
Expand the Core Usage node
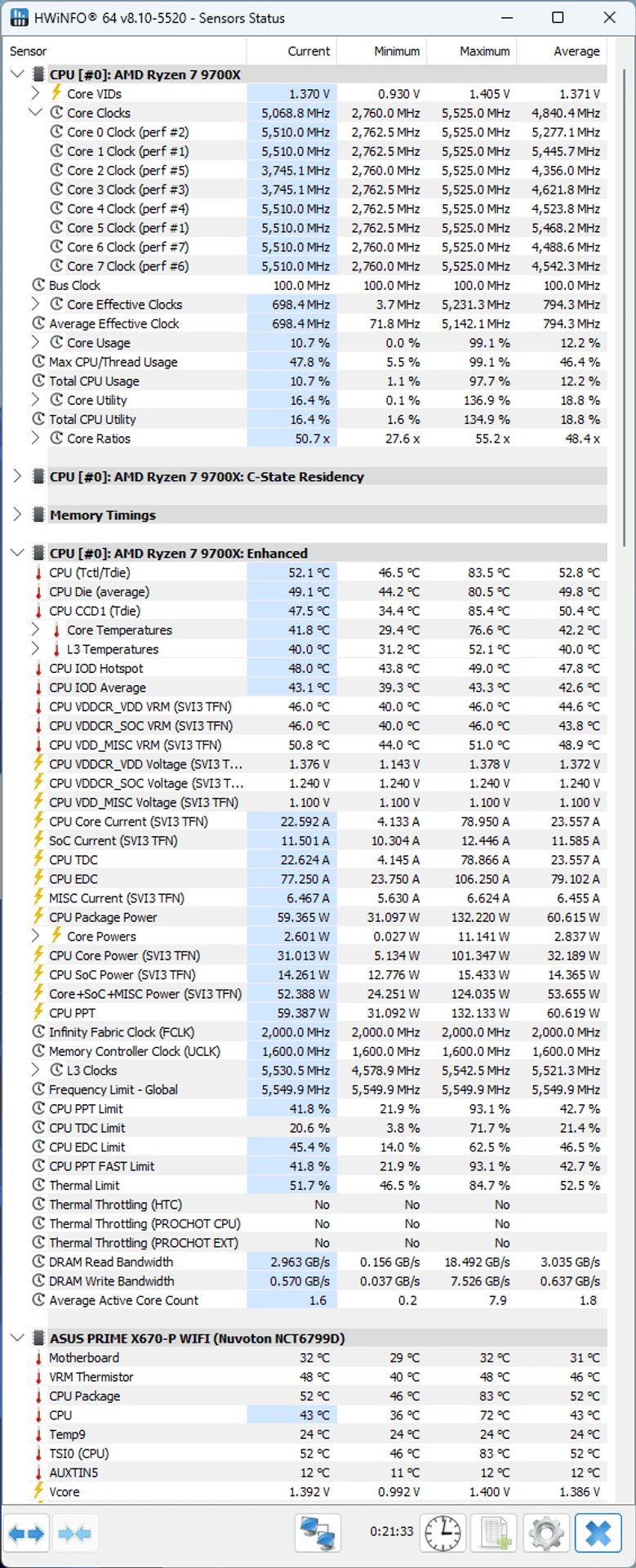[x=35, y=342]
